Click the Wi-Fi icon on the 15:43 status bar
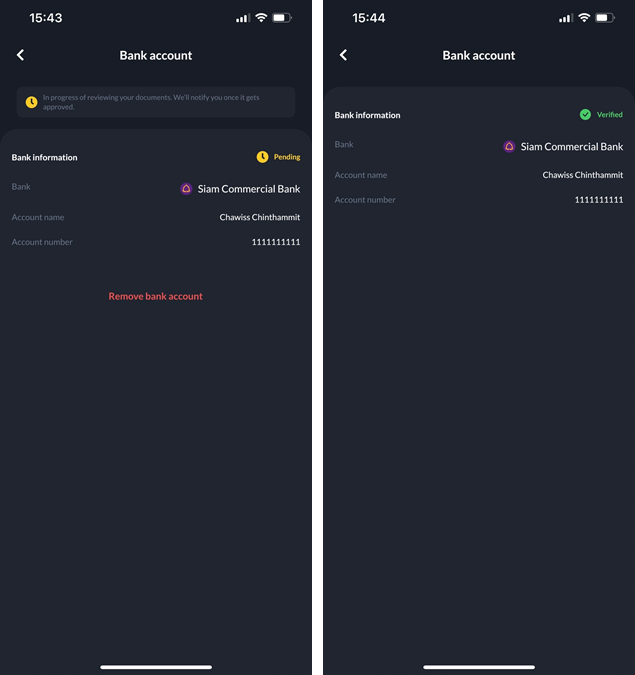 [x=261, y=18]
